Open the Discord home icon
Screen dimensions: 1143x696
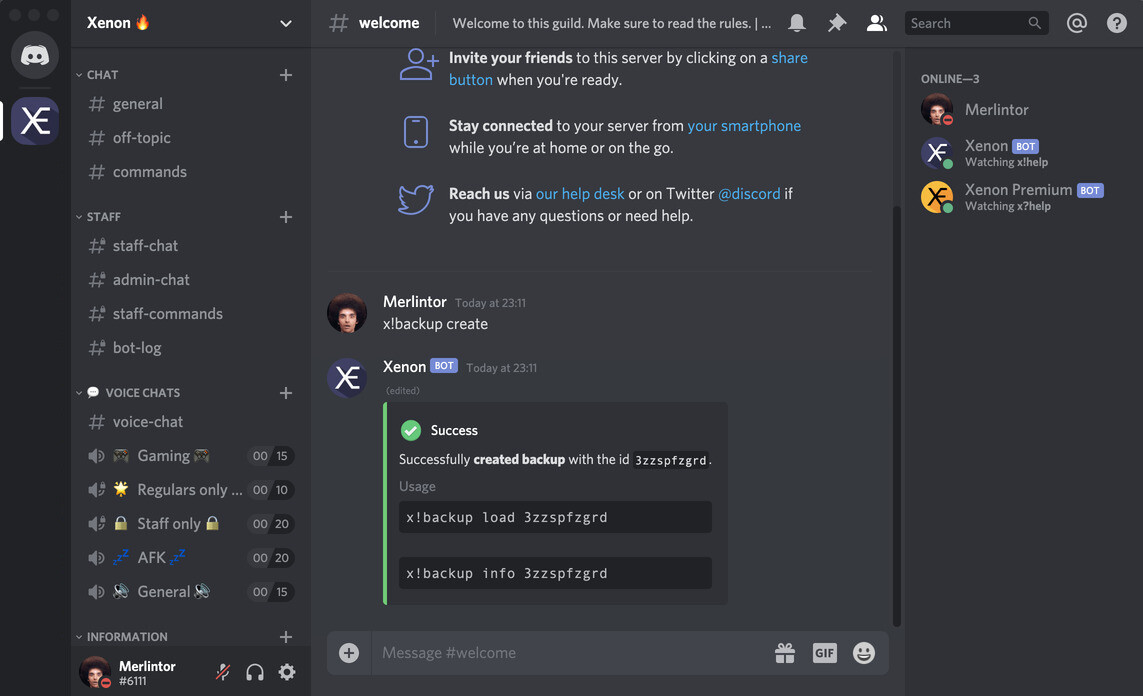click(x=34, y=55)
